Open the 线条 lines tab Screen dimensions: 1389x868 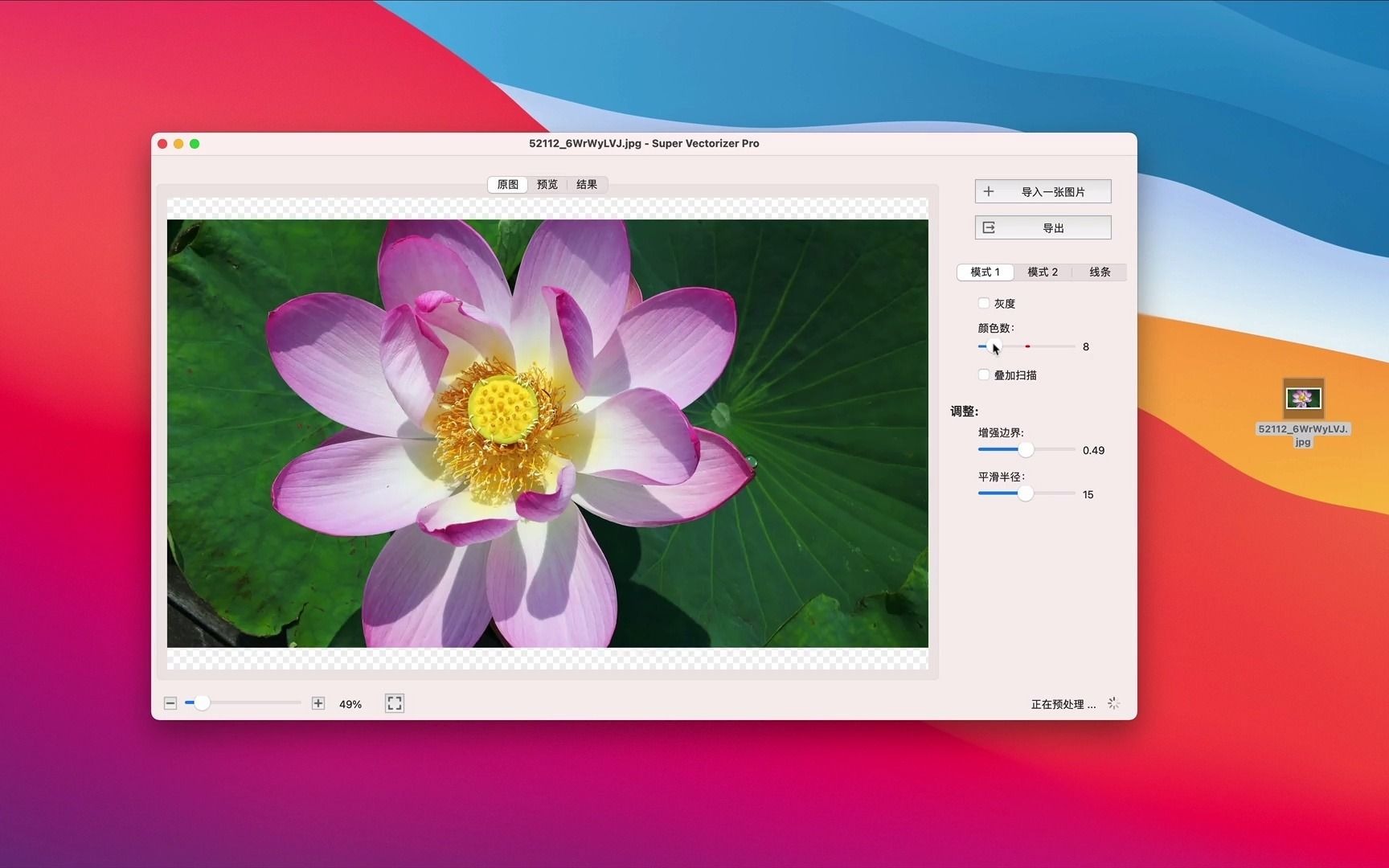(x=1099, y=272)
